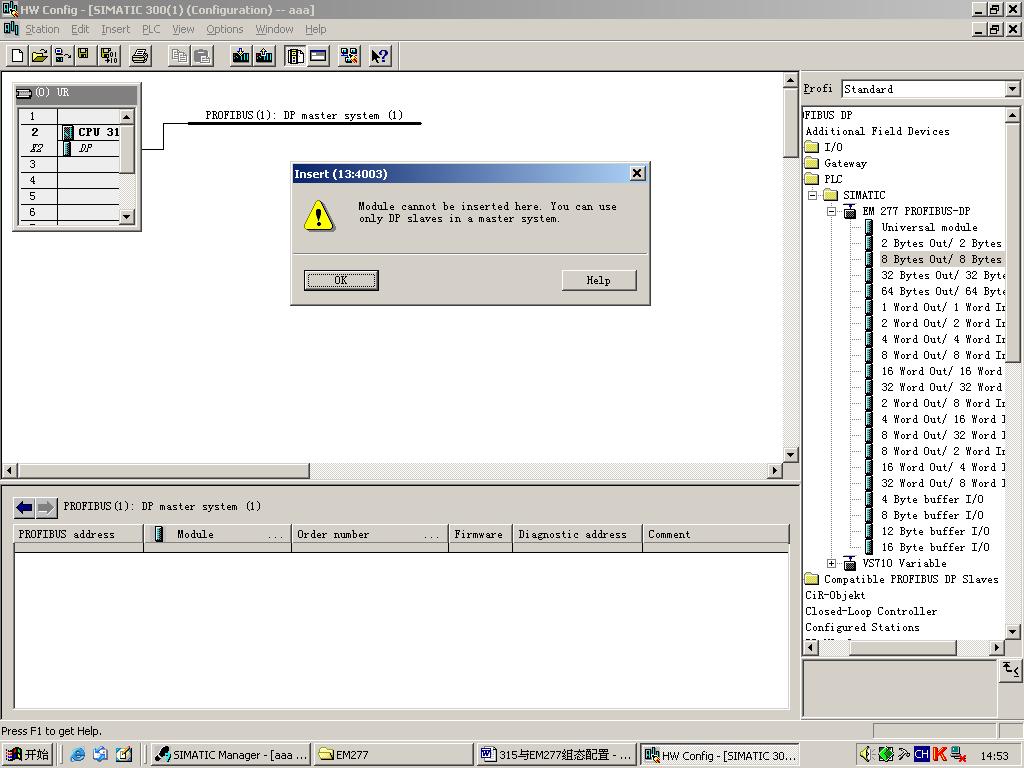Click the Gateway folder icon in catalog
The height and width of the screenshot is (768, 1024).
812,163
